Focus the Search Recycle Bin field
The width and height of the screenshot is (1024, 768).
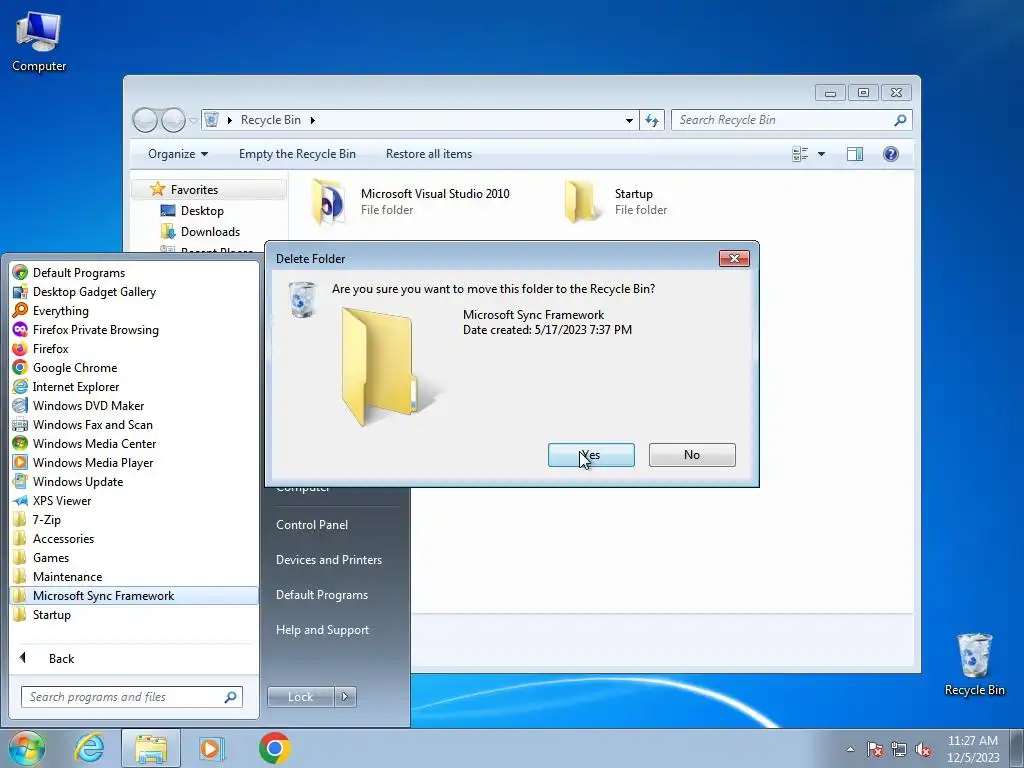tap(792, 120)
